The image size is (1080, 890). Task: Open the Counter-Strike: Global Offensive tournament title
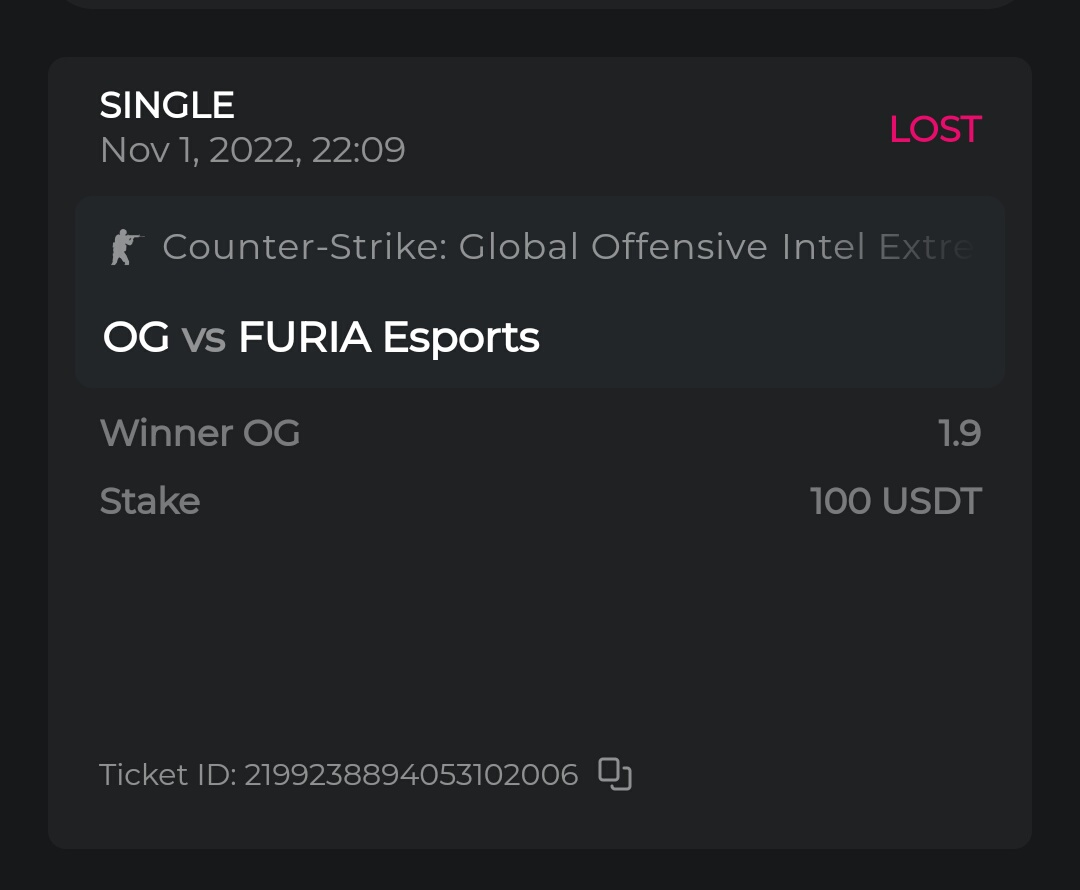(x=566, y=247)
